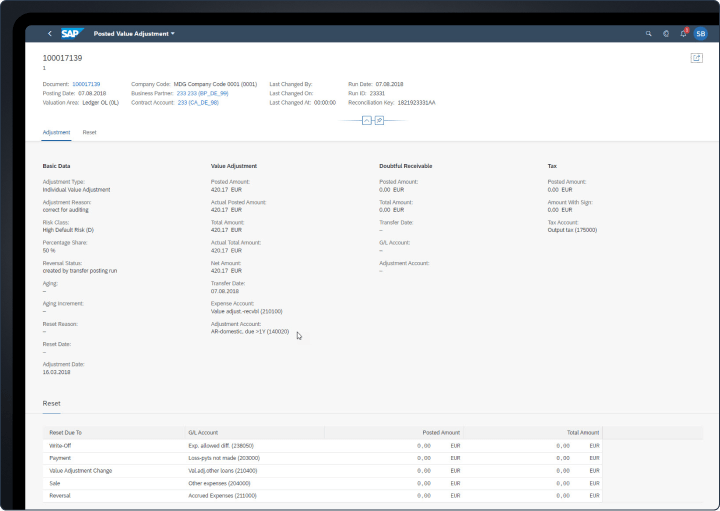Open document link 100017139
This screenshot has width=720, height=511.
[x=86, y=84]
